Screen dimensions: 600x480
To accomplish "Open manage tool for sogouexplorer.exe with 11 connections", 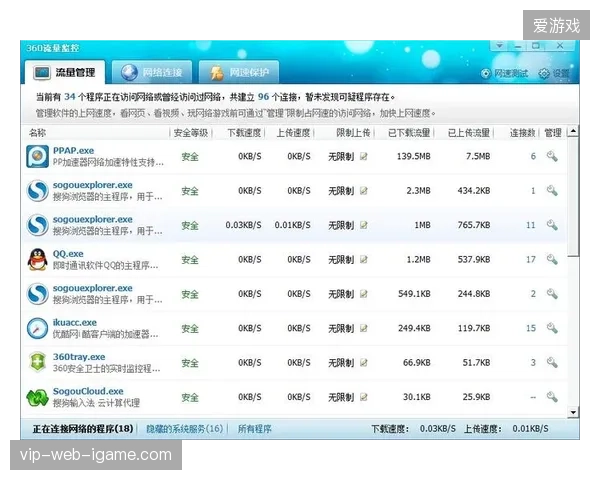I will point(552,225).
